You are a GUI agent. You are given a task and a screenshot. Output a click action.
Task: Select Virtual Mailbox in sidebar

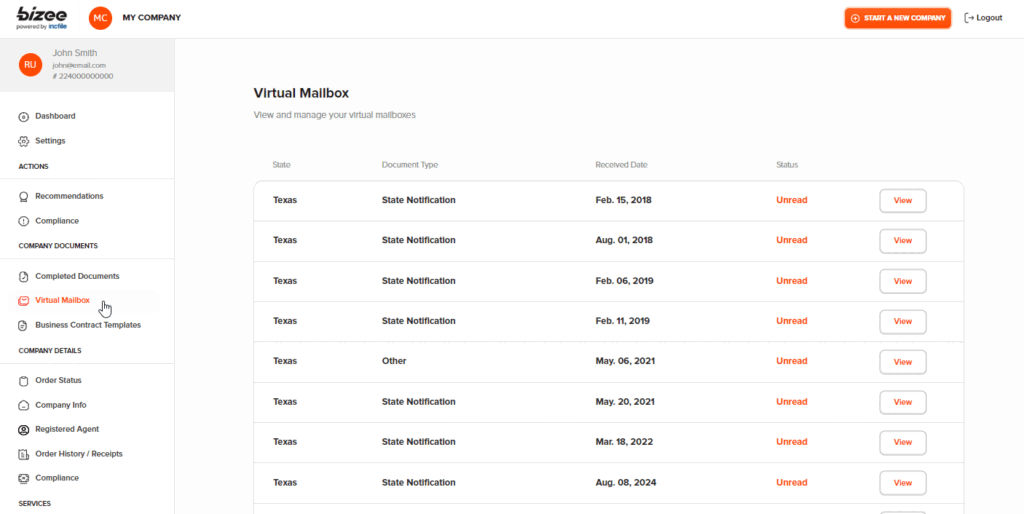62,300
